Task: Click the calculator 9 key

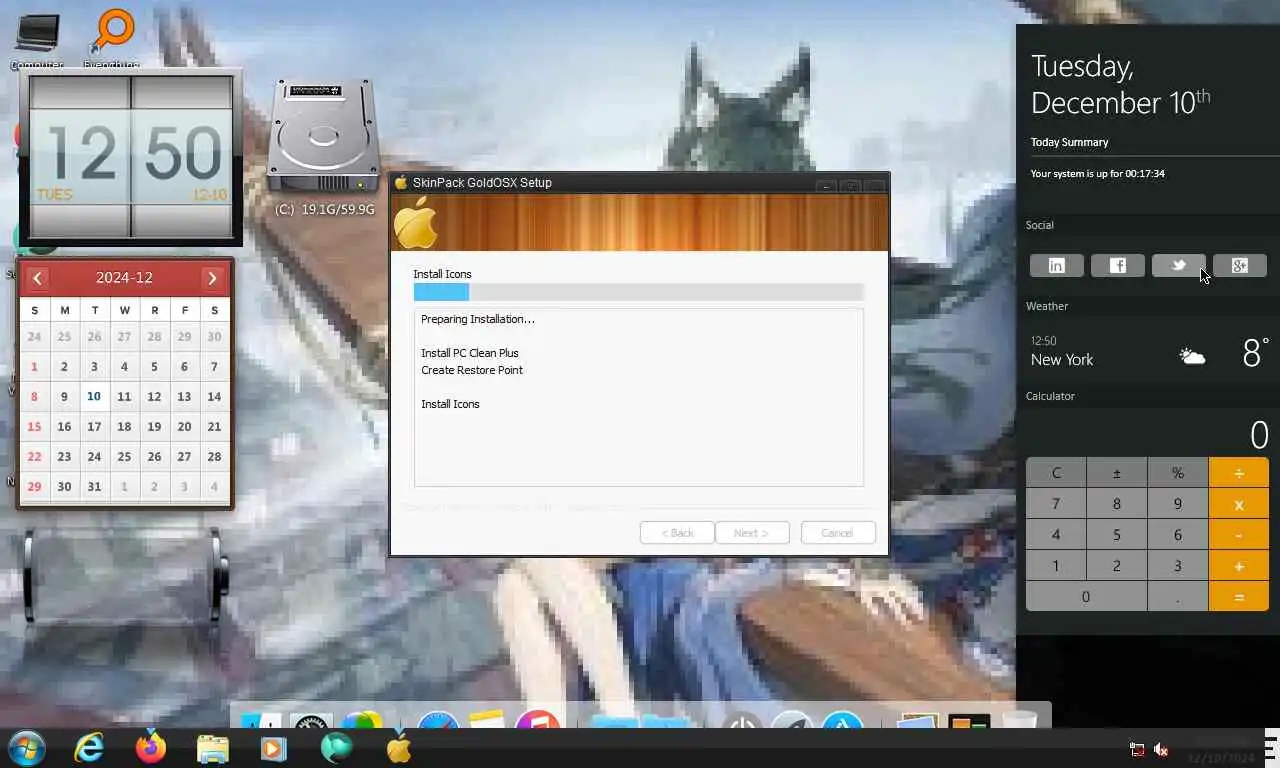Action: 1178,504
